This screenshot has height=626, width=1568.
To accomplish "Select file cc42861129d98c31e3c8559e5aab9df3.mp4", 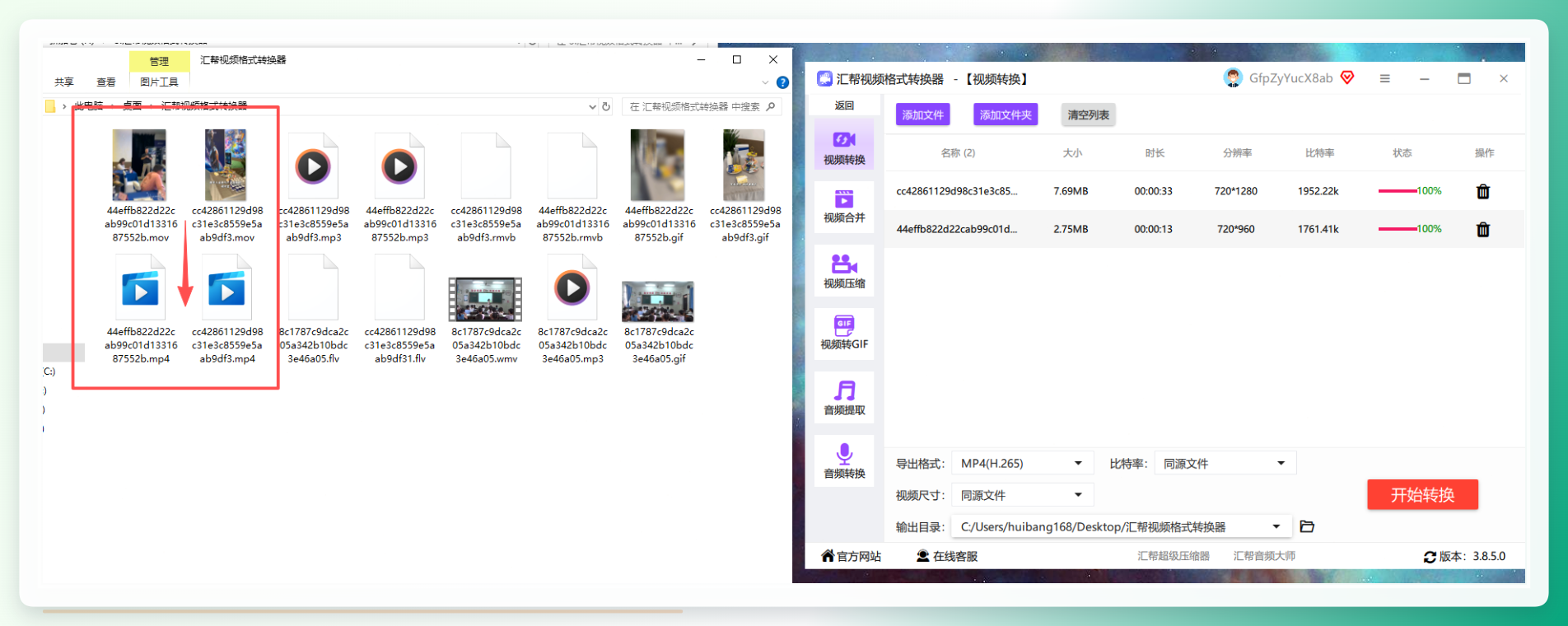I will [227, 310].
